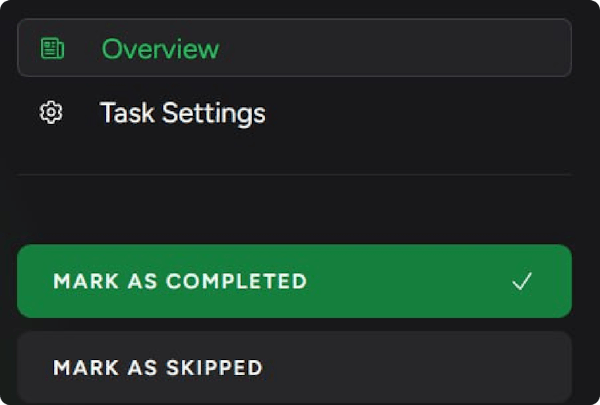Image resolution: width=600 pixels, height=405 pixels.
Task: Select the green Overview text label
Action: tap(160, 48)
